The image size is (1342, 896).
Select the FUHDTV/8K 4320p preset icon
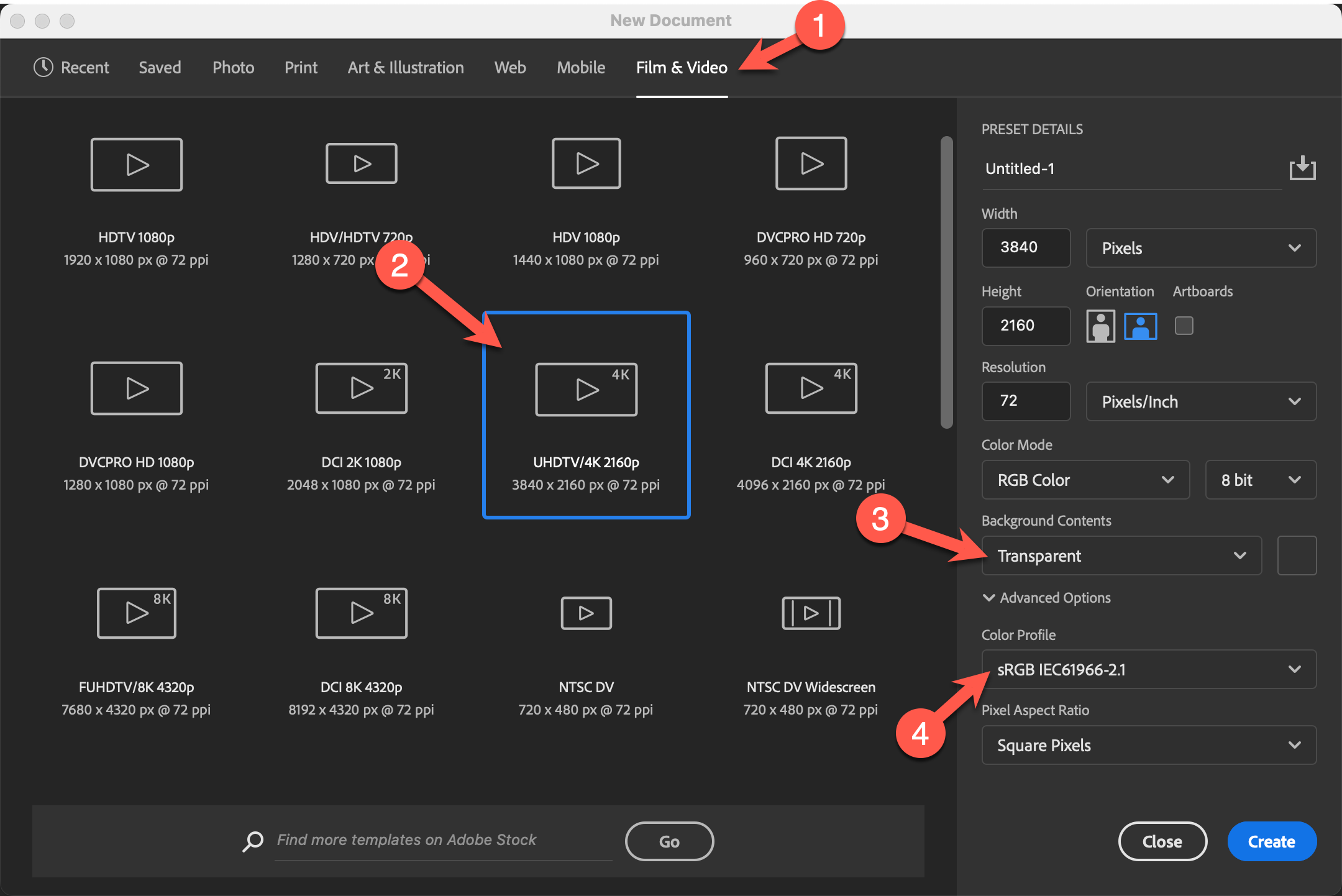click(x=136, y=613)
